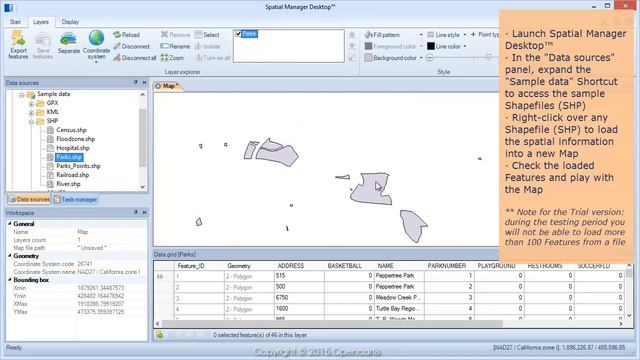Switch to the Data sources bottom tab
Screen dimensions: 640x360
pyautogui.click(x=29, y=200)
